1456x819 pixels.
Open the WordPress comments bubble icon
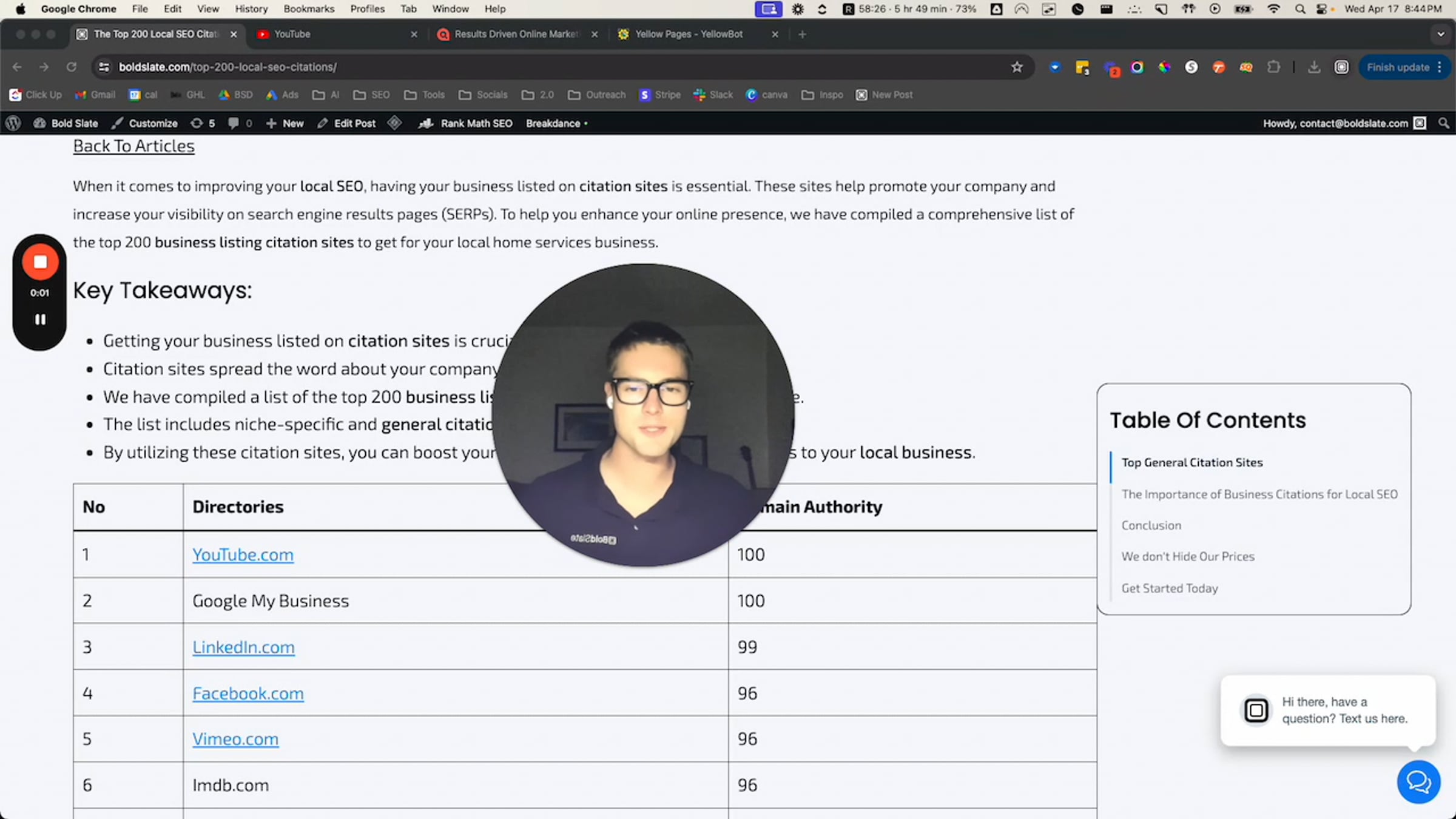coord(234,123)
